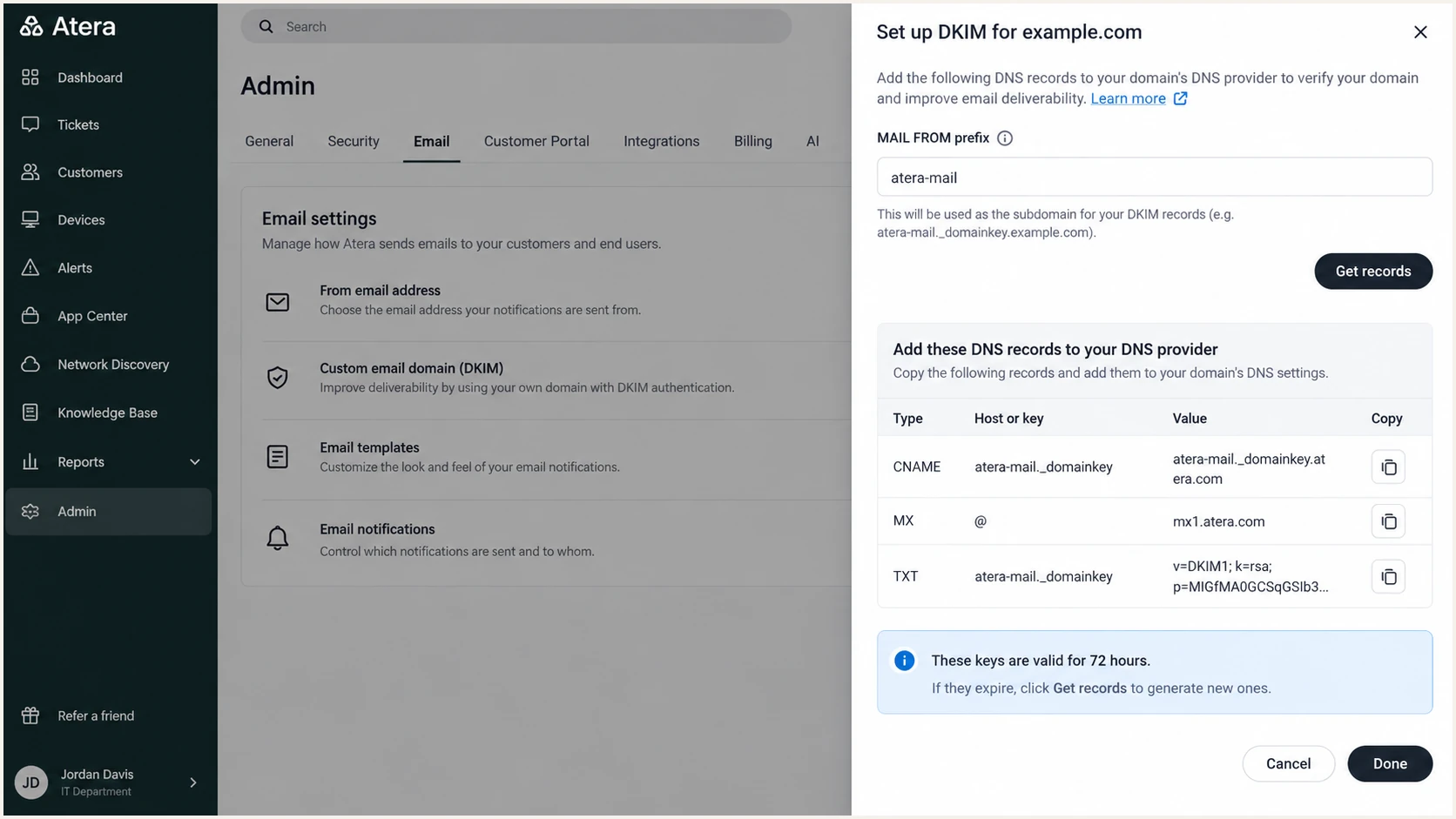Open Email templates setting
The width and height of the screenshot is (1456, 819).
pos(556,457)
